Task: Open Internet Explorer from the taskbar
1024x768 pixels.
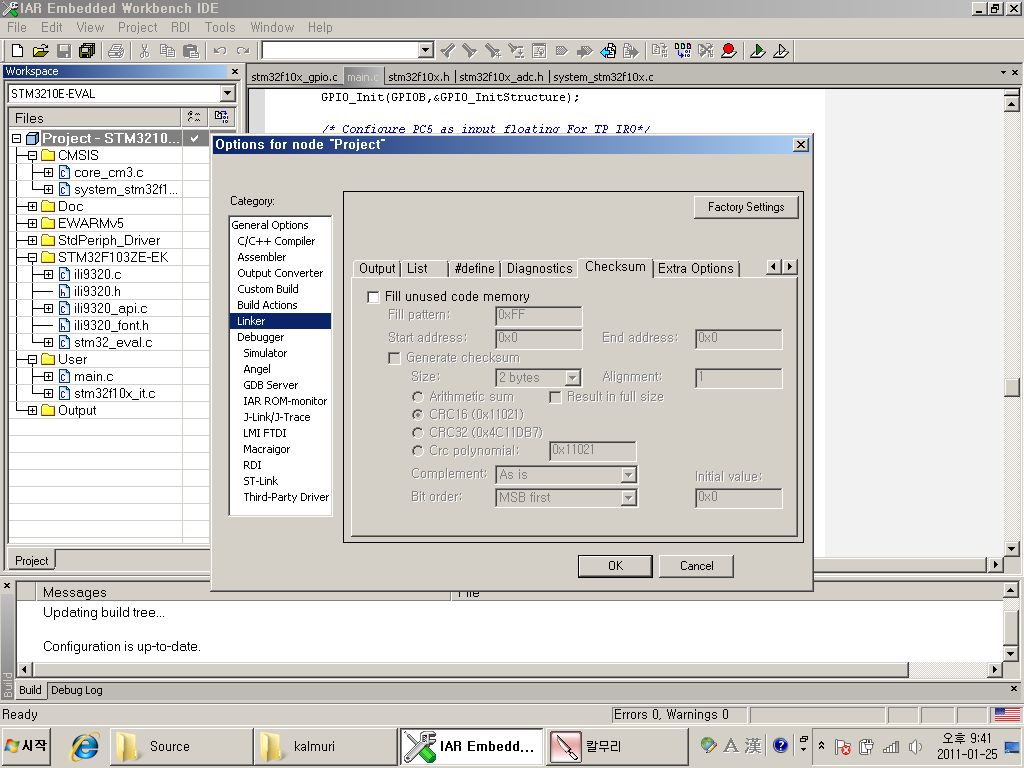Action: 86,746
